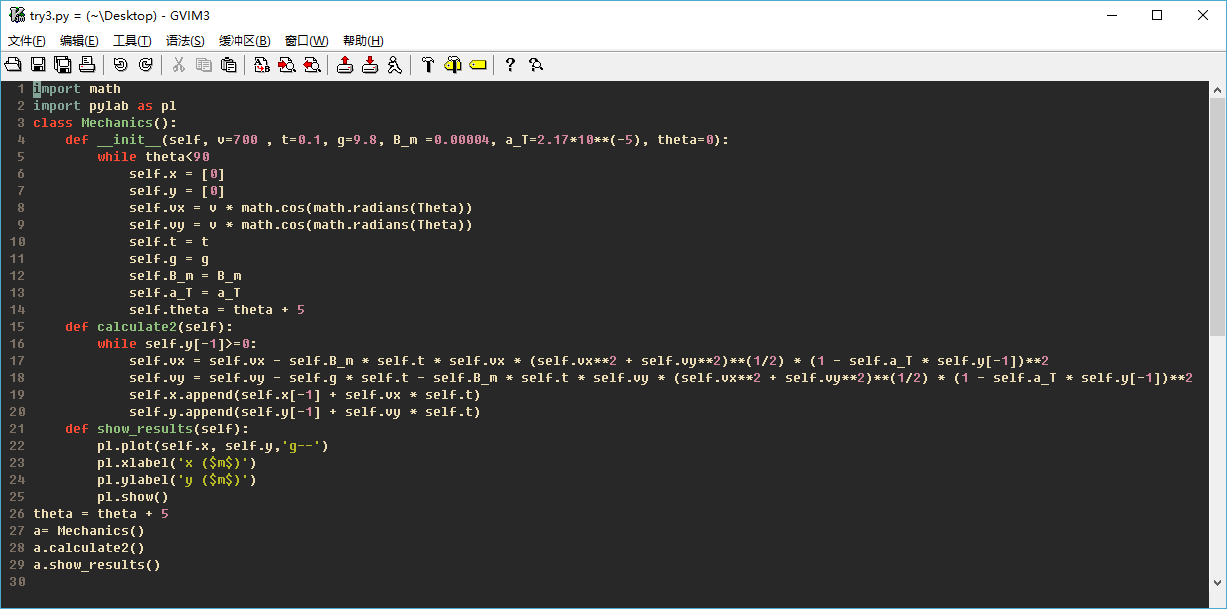Jump to tag with the yellow tag icon

click(477, 65)
